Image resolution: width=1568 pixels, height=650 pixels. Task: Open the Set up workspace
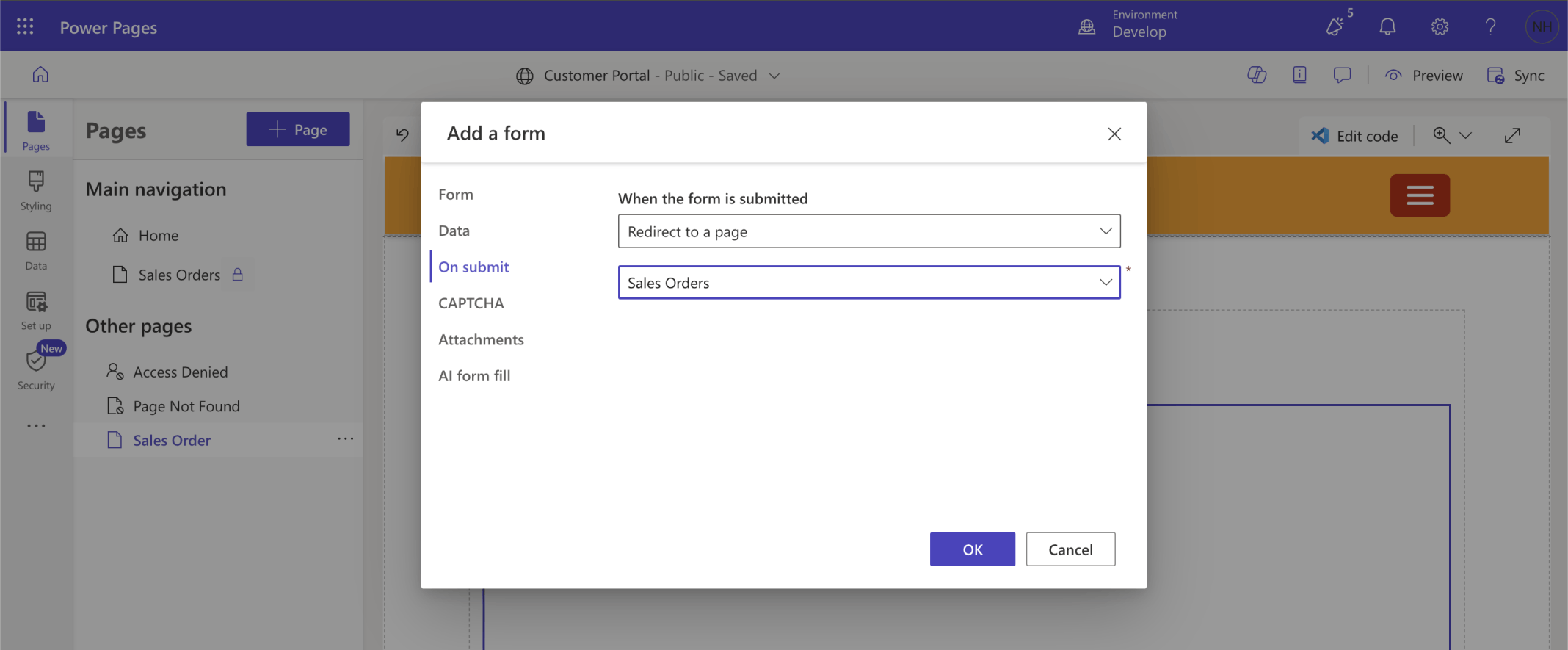[x=36, y=310]
